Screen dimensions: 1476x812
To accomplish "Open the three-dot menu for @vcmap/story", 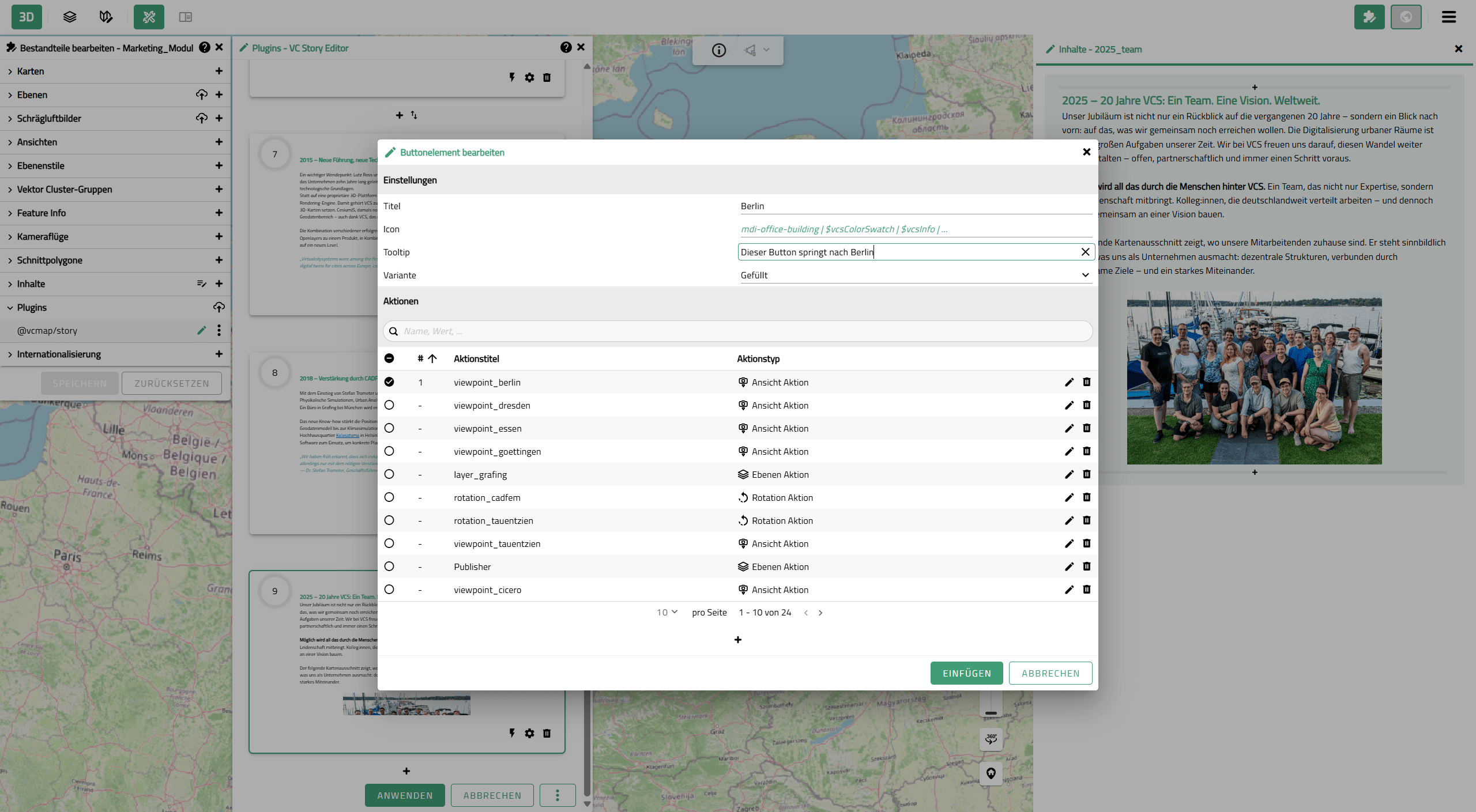I will click(219, 330).
